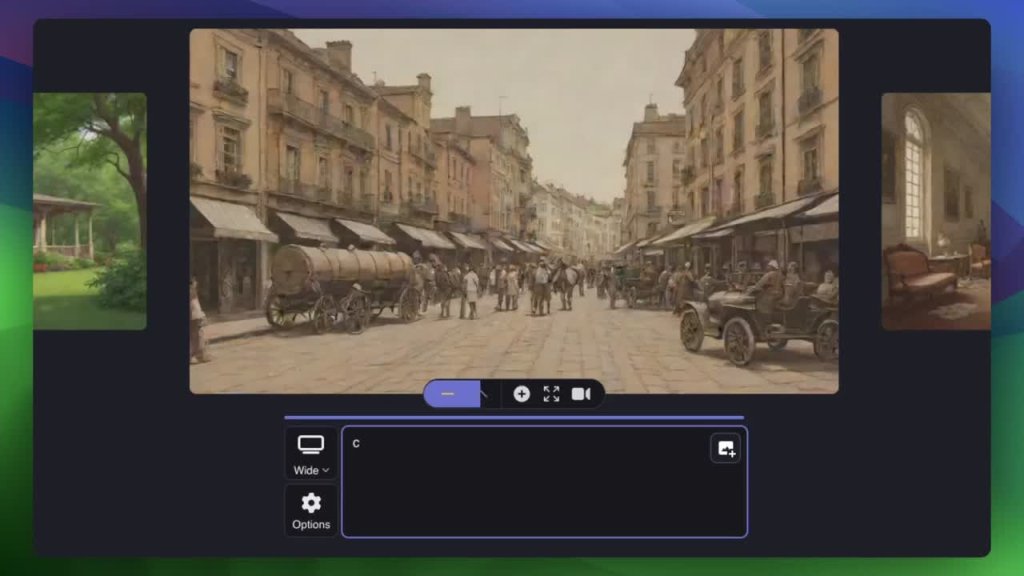This screenshot has width=1024, height=576.
Task: Click the gear icon above Options
Action: point(311,503)
